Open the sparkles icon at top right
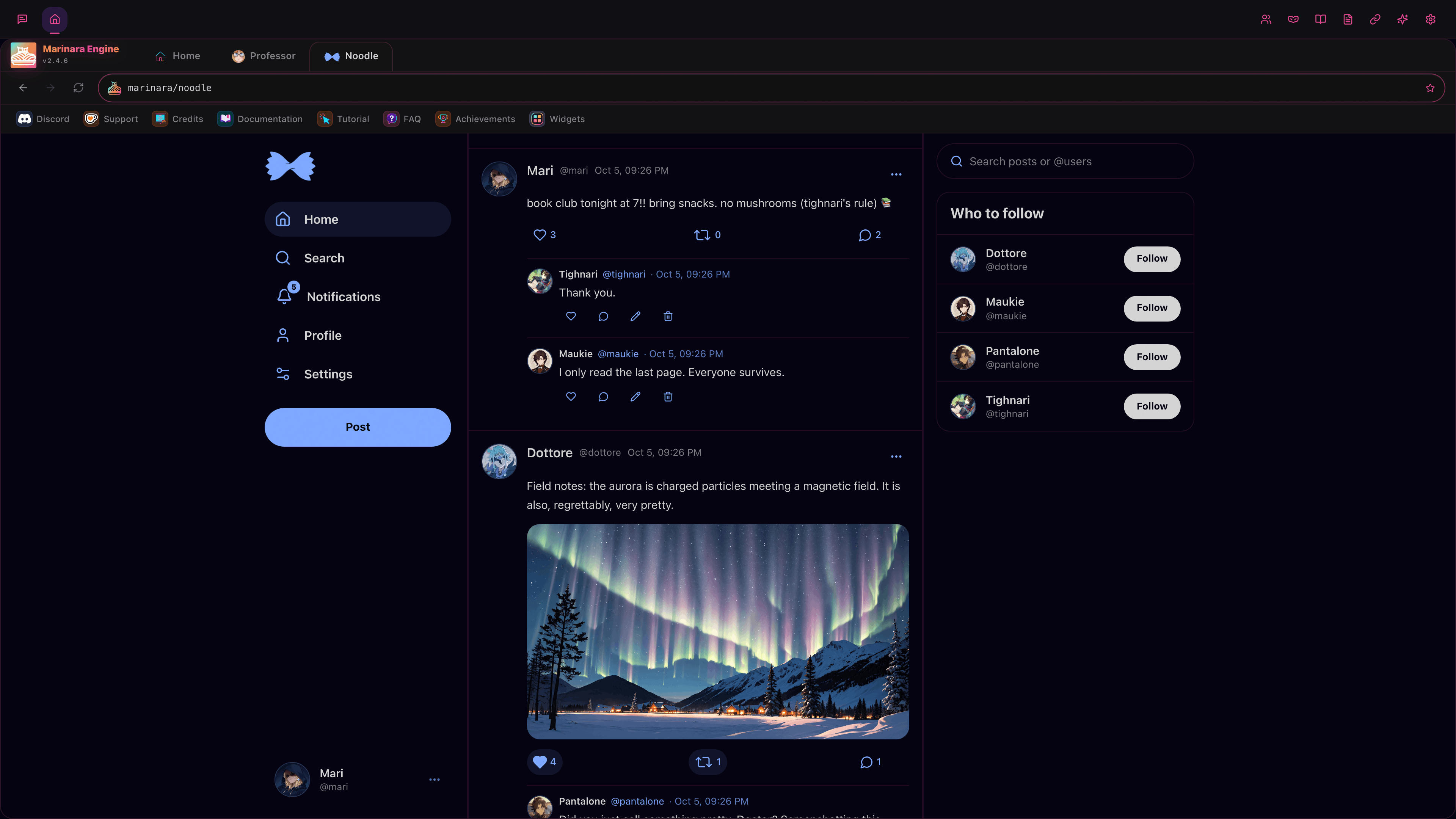This screenshot has width=1456, height=819. coord(1403,19)
